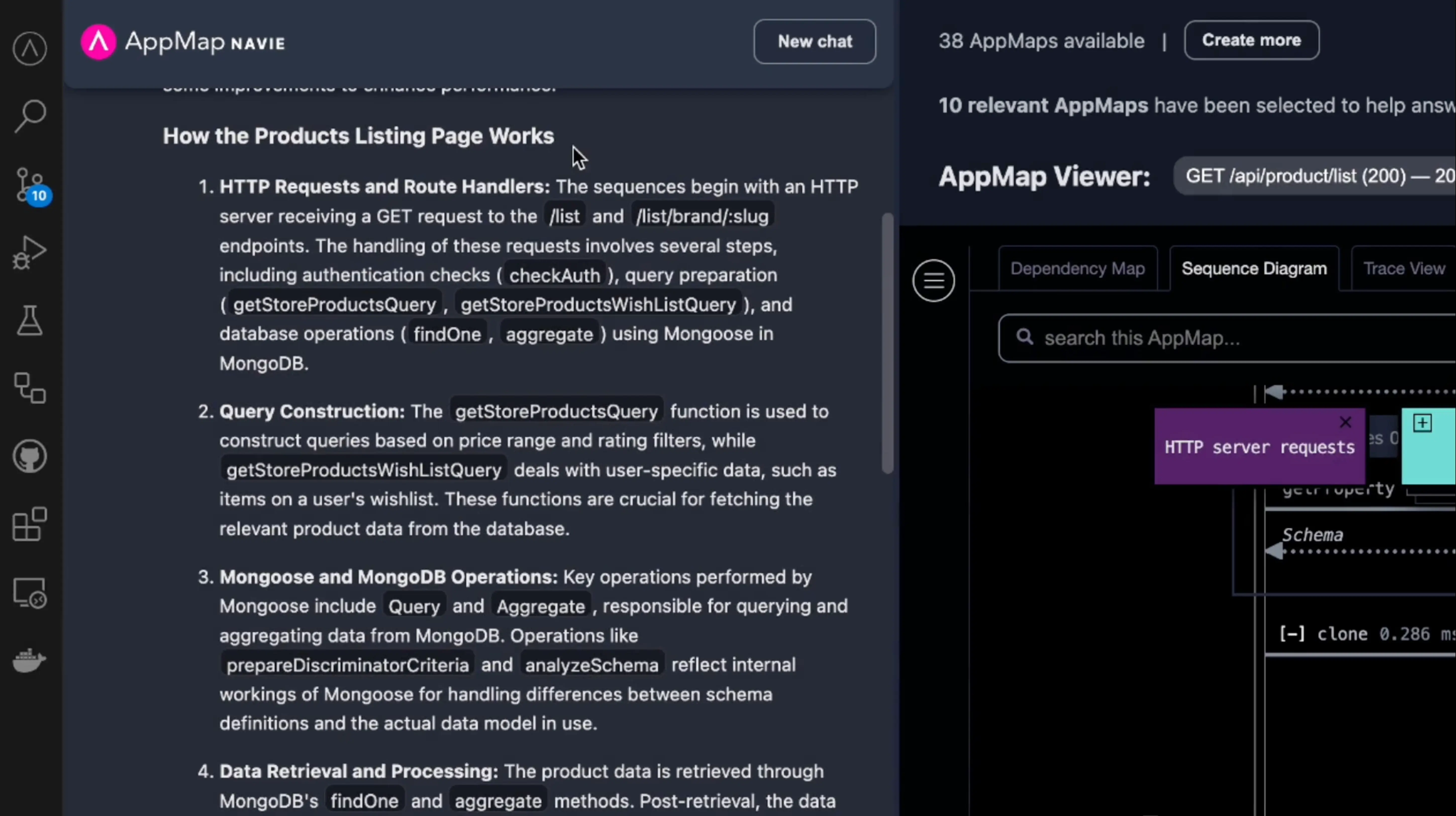
Task: Switch to the Trace View tab
Action: pos(1403,268)
